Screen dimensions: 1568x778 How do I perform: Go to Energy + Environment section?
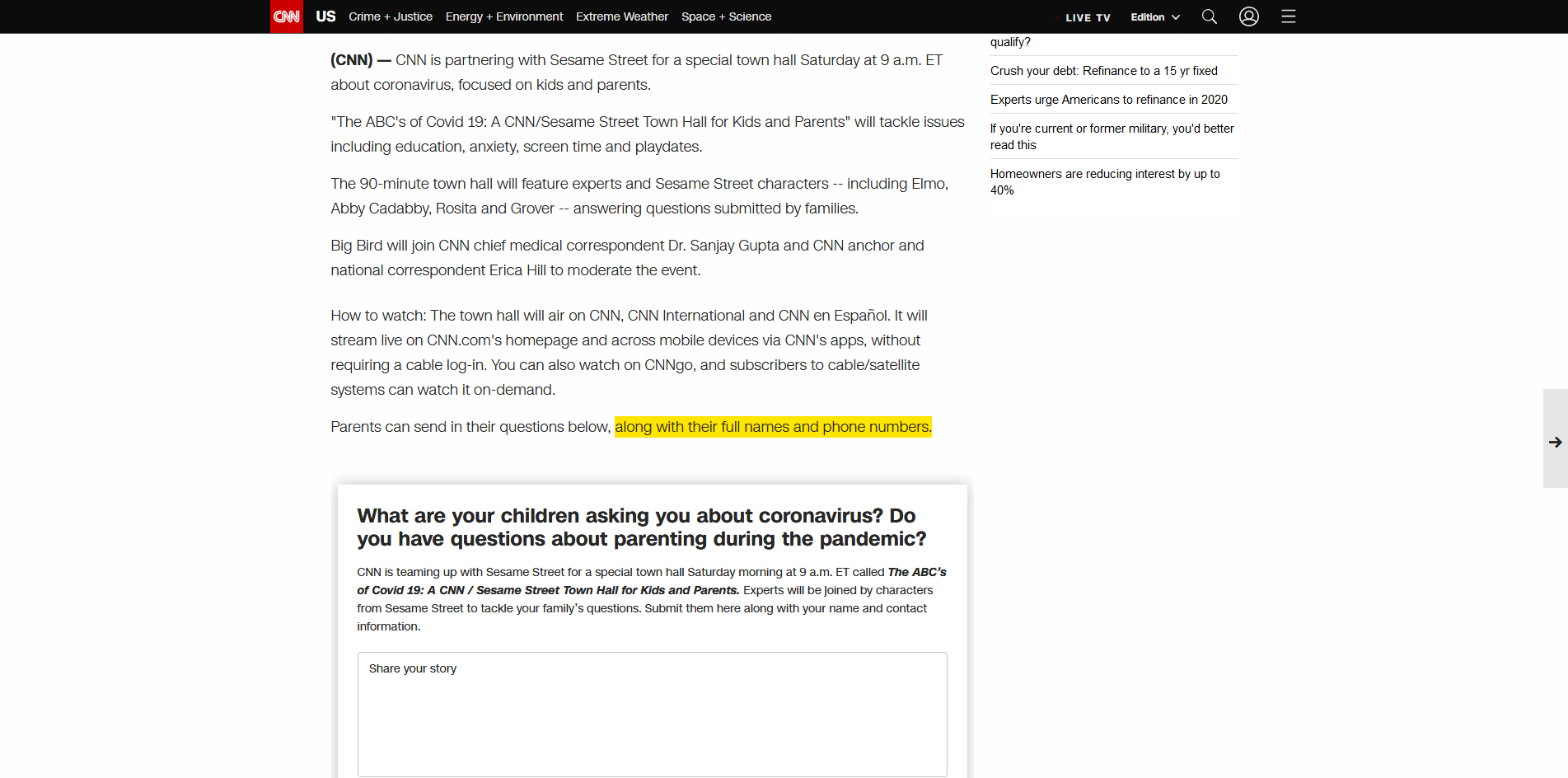[x=504, y=16]
